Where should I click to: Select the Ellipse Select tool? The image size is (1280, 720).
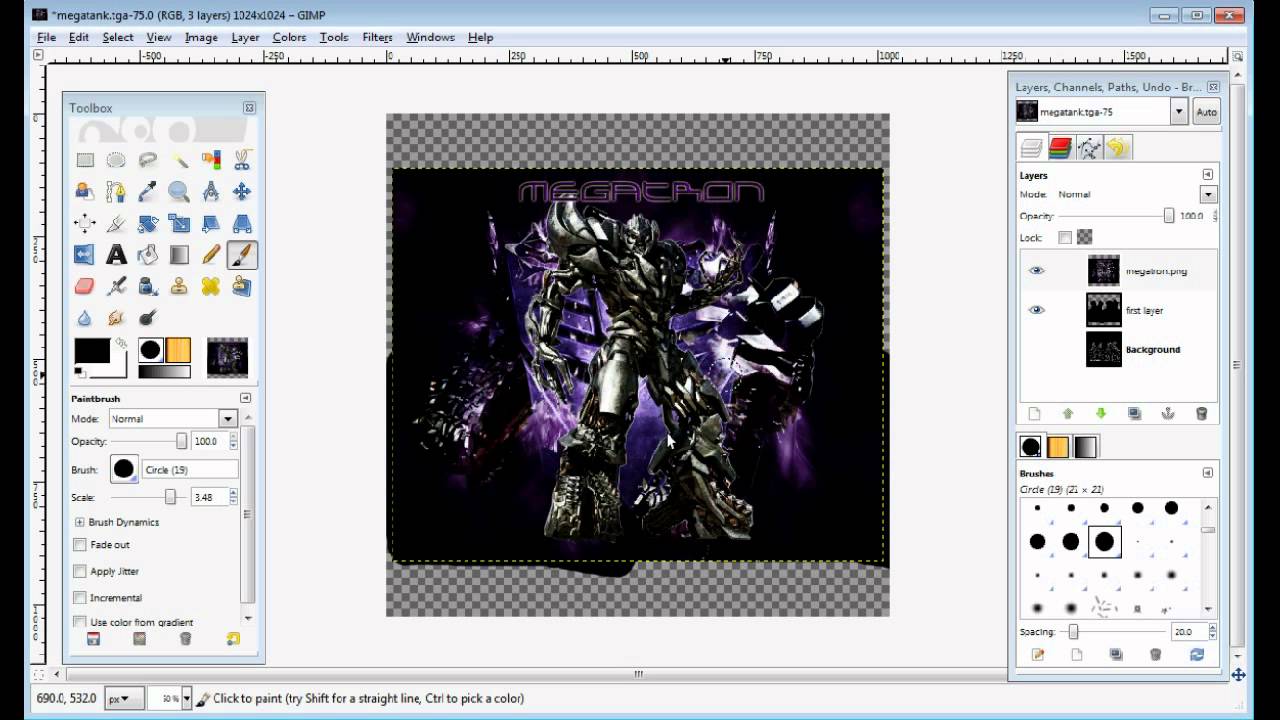pyautogui.click(x=116, y=160)
